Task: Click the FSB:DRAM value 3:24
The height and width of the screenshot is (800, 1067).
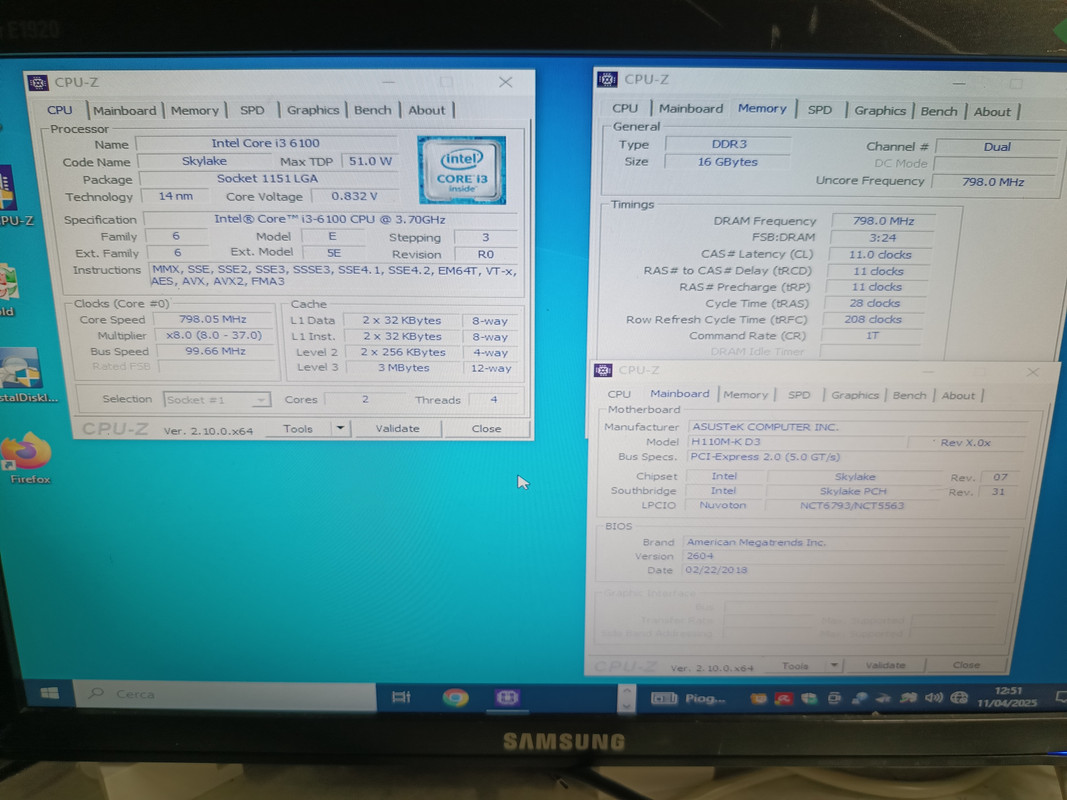Action: click(882, 237)
